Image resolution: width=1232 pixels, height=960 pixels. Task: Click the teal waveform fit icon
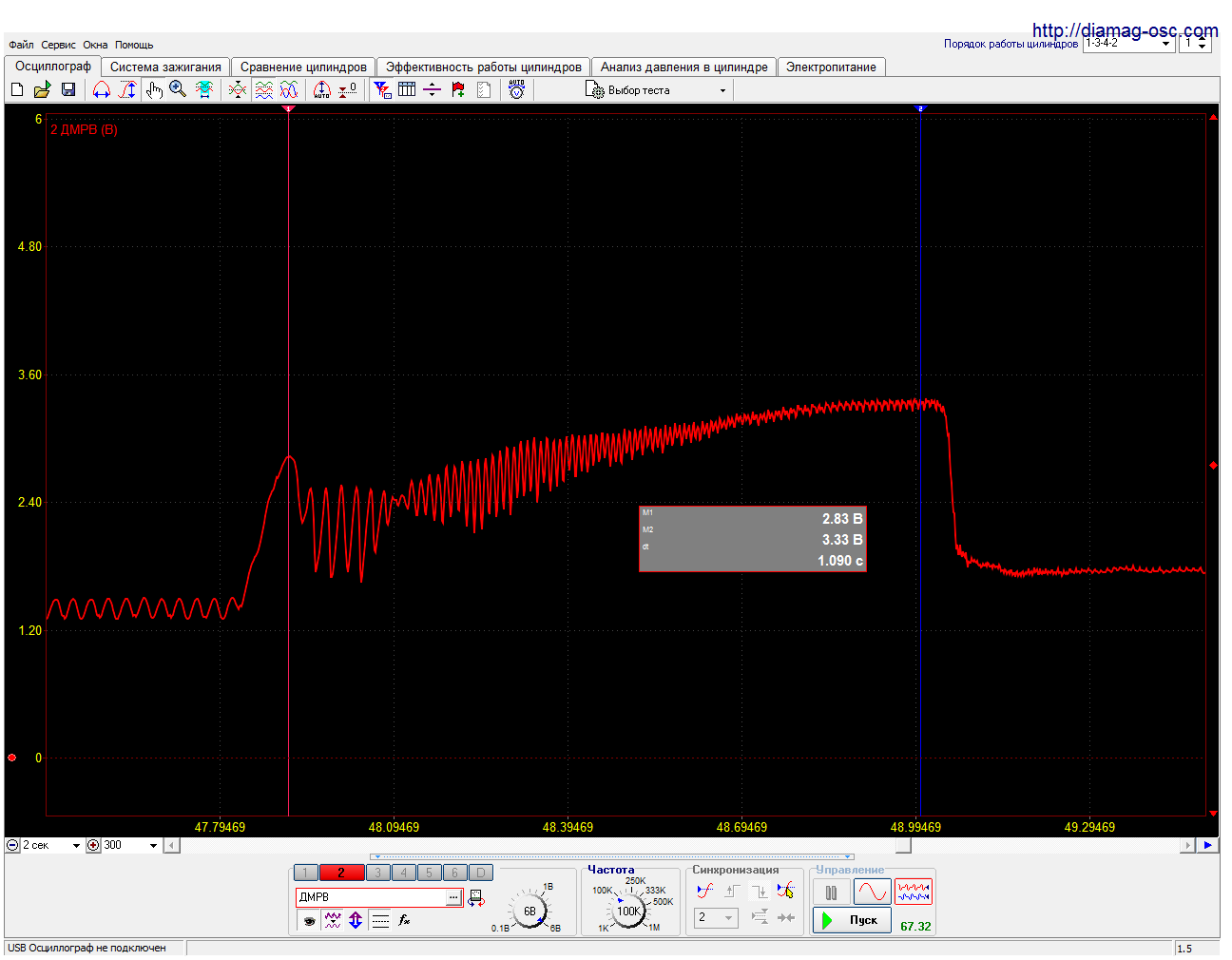[204, 89]
